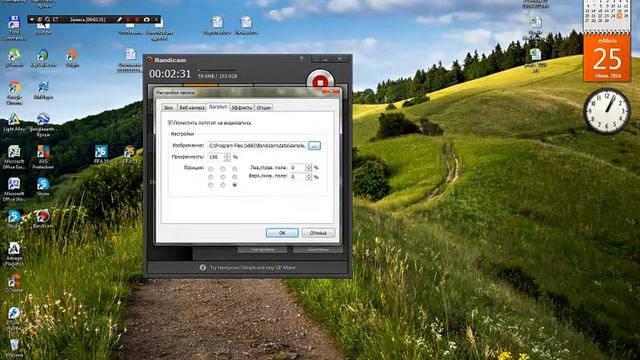This screenshot has height=360, width=640.
Task: Switch to the Веб-камера tab
Action: 192,108
